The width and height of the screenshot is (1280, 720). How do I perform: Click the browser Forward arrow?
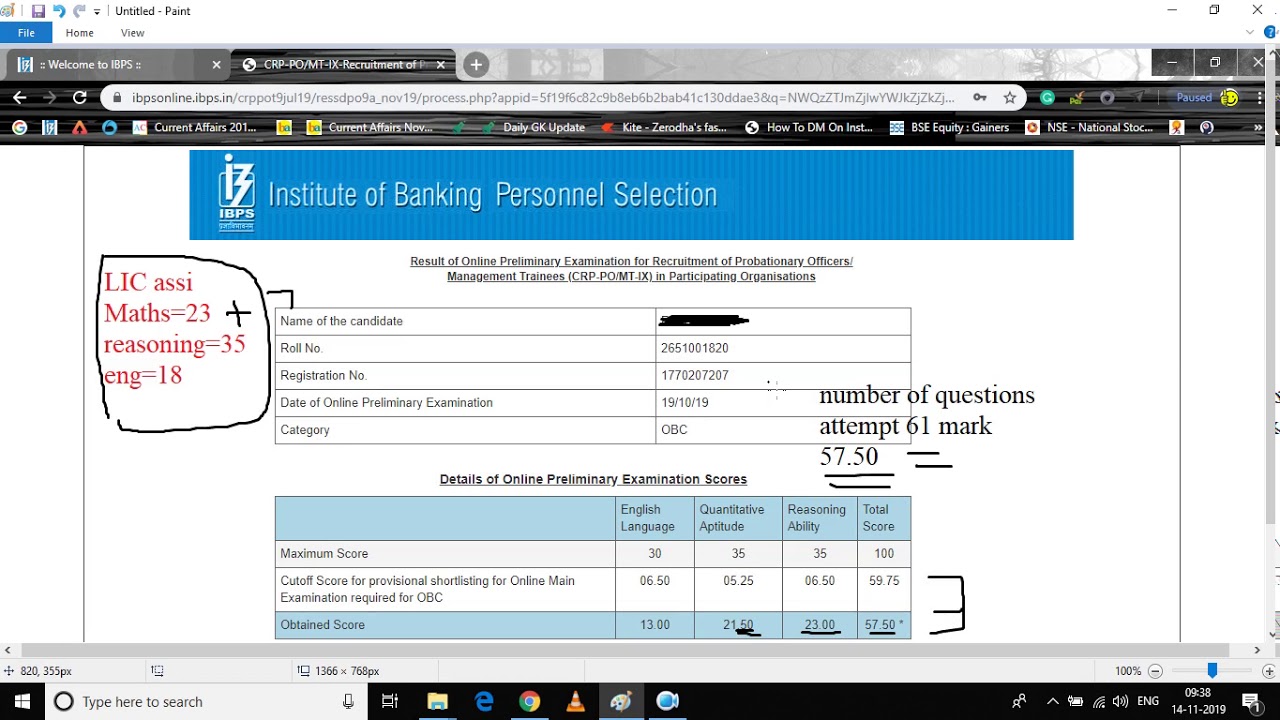pyautogui.click(x=50, y=97)
